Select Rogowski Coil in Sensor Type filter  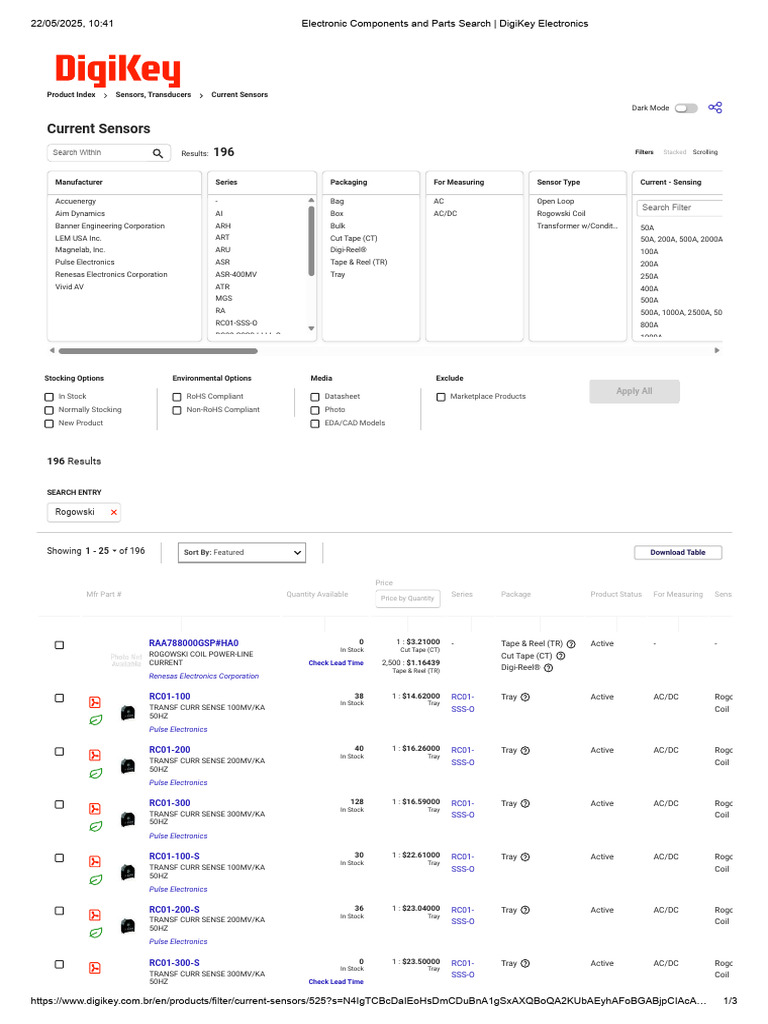pyautogui.click(x=561, y=214)
